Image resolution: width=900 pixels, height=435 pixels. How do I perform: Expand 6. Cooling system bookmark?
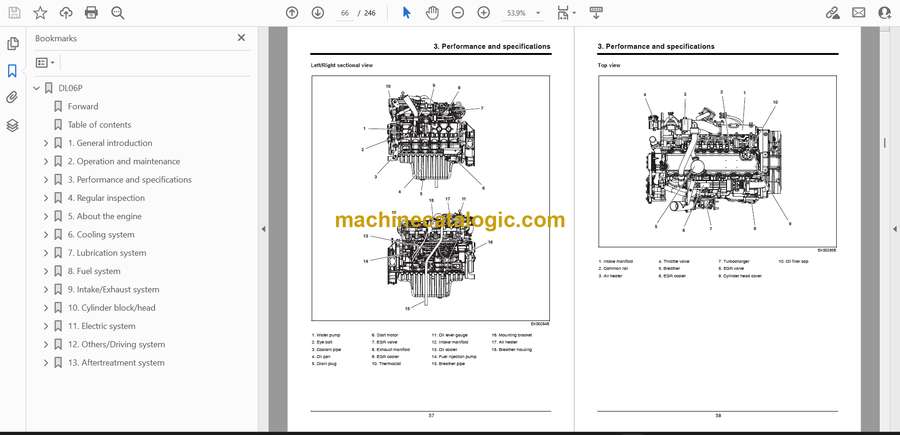(x=46, y=235)
